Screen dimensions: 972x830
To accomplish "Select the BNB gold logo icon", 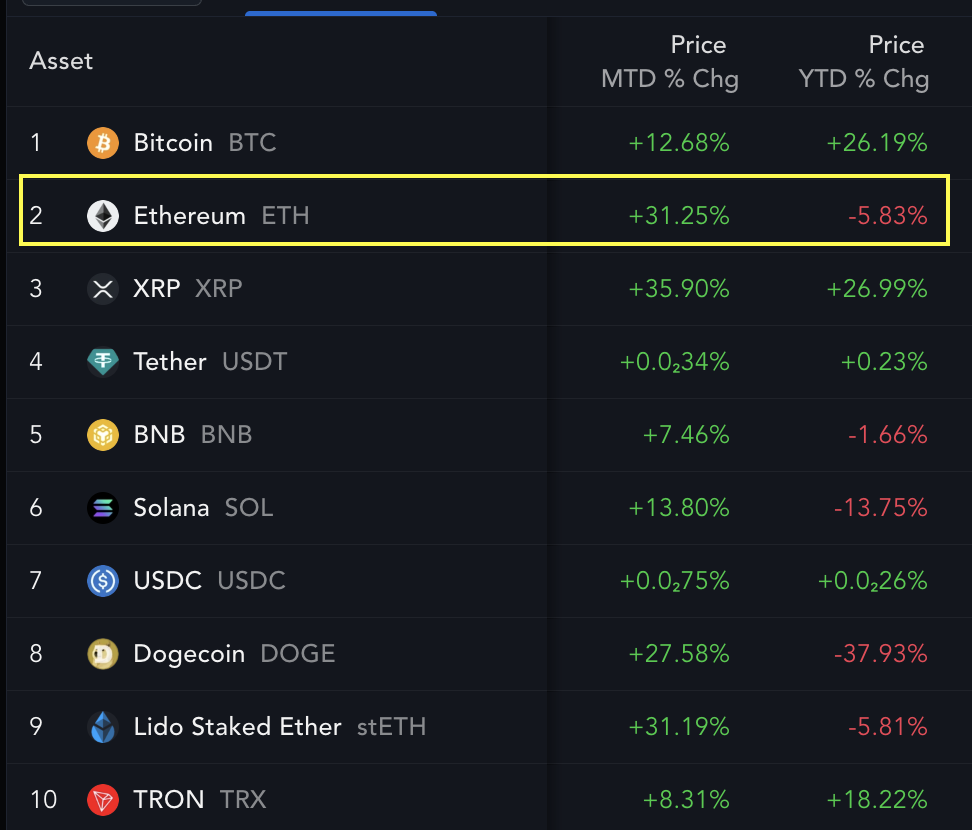I will (x=101, y=434).
